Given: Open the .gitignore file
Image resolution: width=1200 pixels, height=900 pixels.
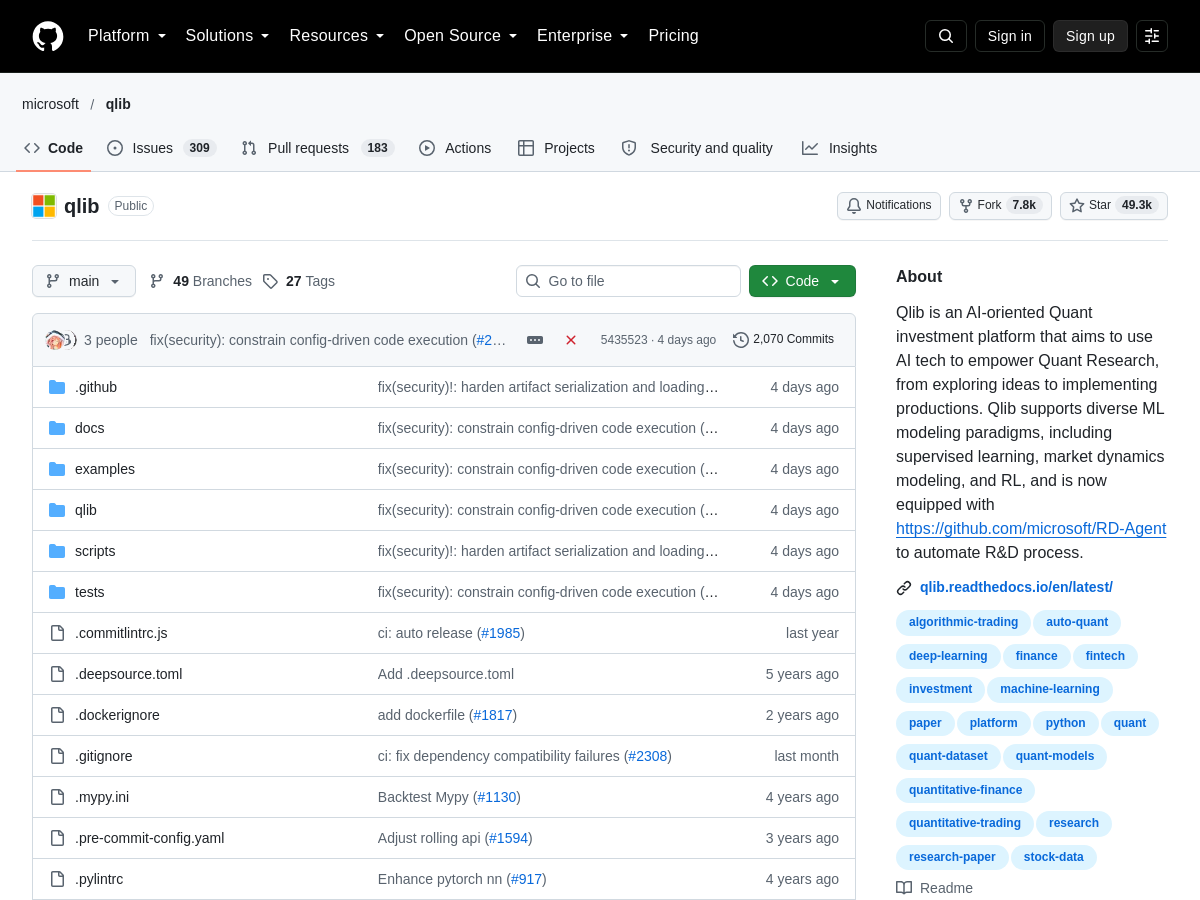Looking at the screenshot, I should (x=104, y=756).
